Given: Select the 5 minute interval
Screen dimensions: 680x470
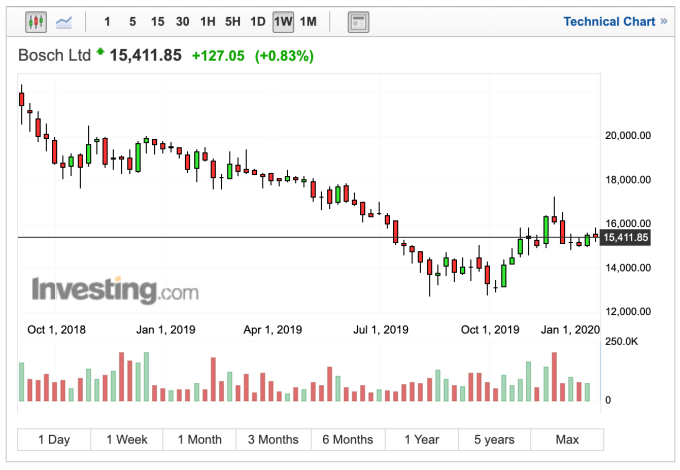Looking at the screenshot, I should tap(133, 22).
